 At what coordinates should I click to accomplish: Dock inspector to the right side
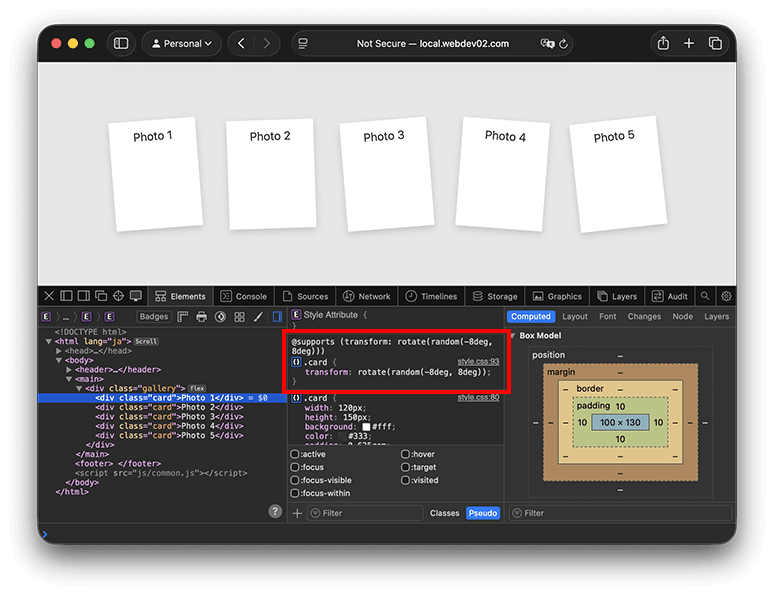coord(84,296)
